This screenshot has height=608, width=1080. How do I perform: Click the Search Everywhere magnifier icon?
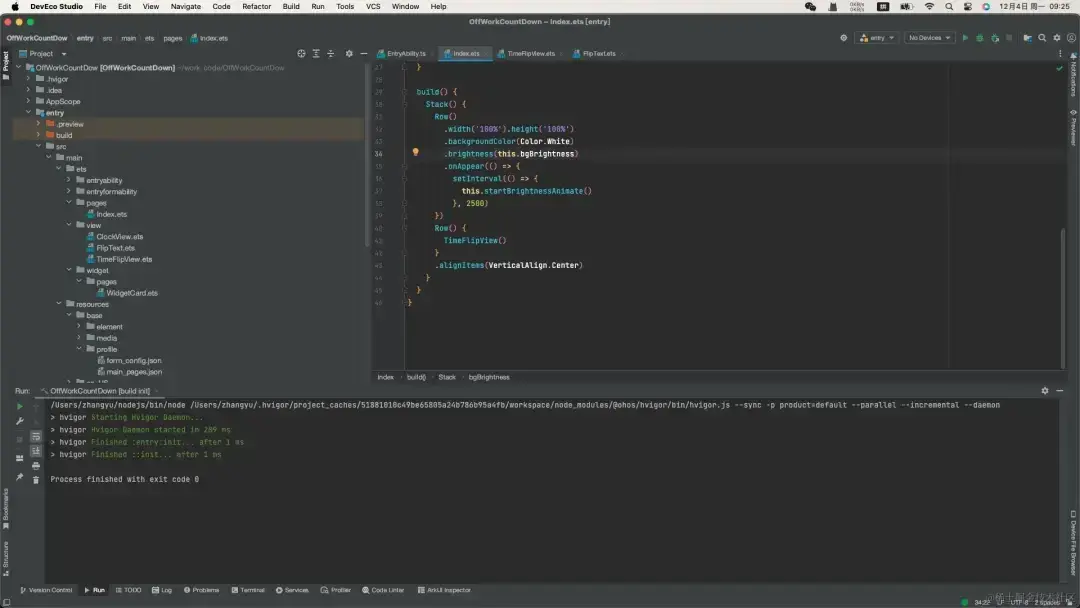(1042, 38)
